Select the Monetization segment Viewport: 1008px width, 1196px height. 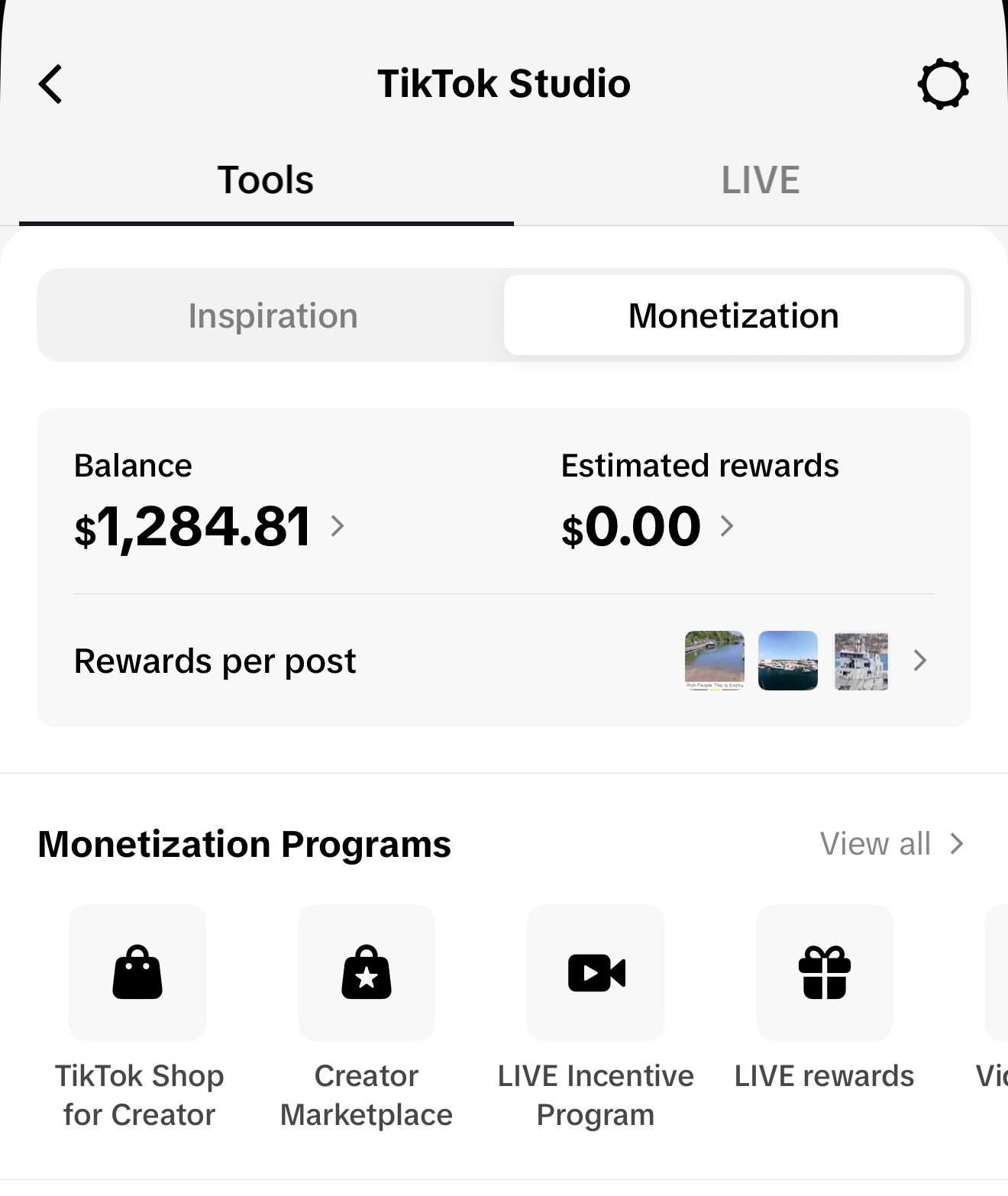pos(733,316)
